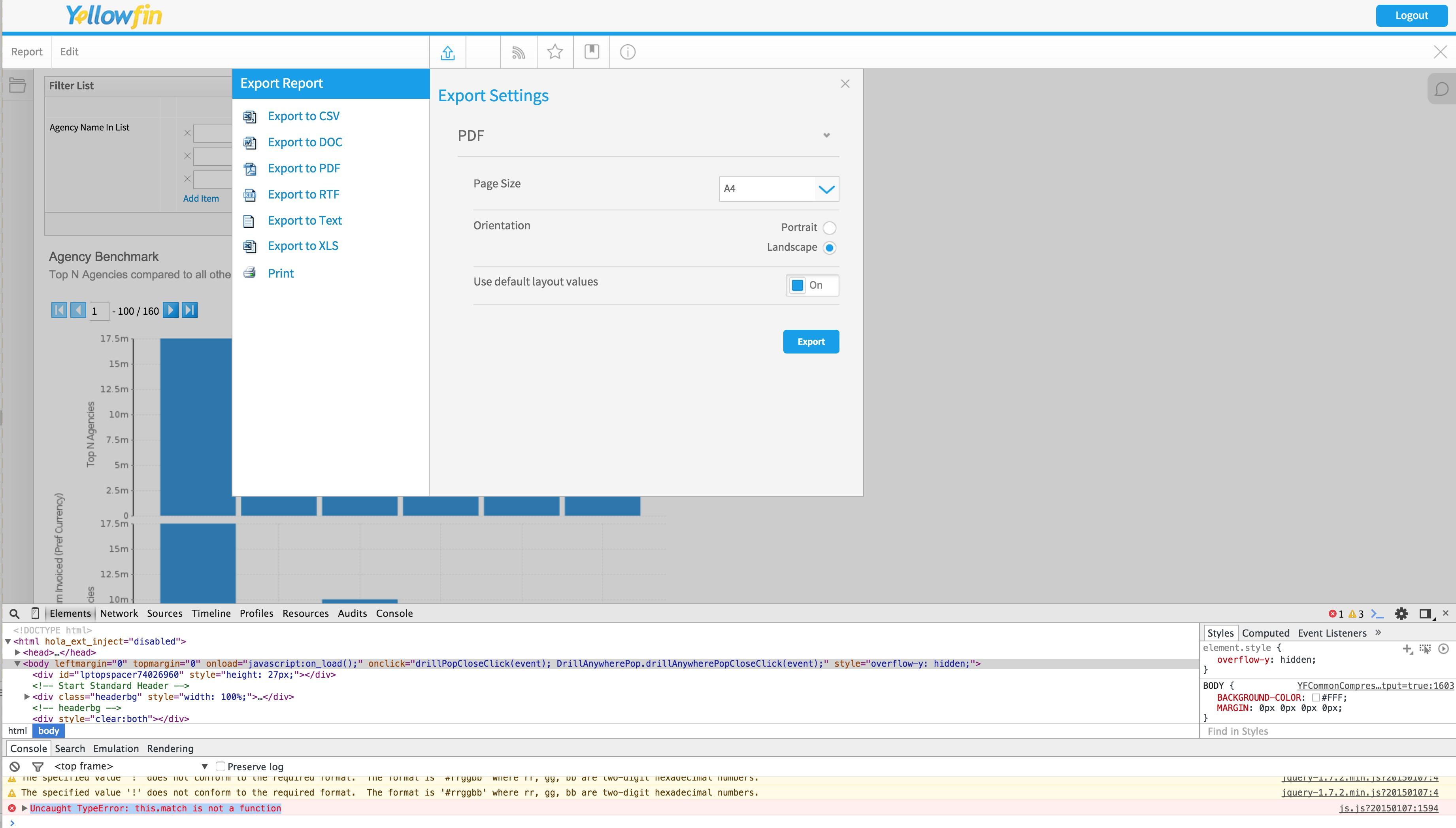Mark report as favourite with star icon
Viewport: 1456px width, 828px height.
coord(554,52)
